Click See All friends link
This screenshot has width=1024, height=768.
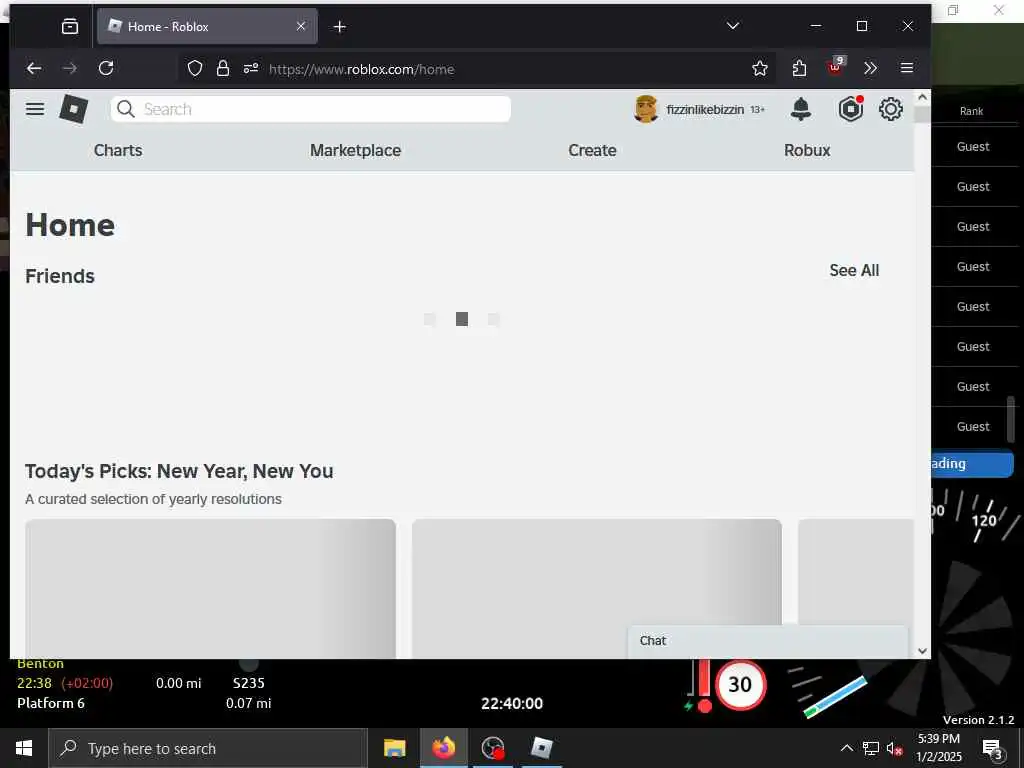point(854,270)
